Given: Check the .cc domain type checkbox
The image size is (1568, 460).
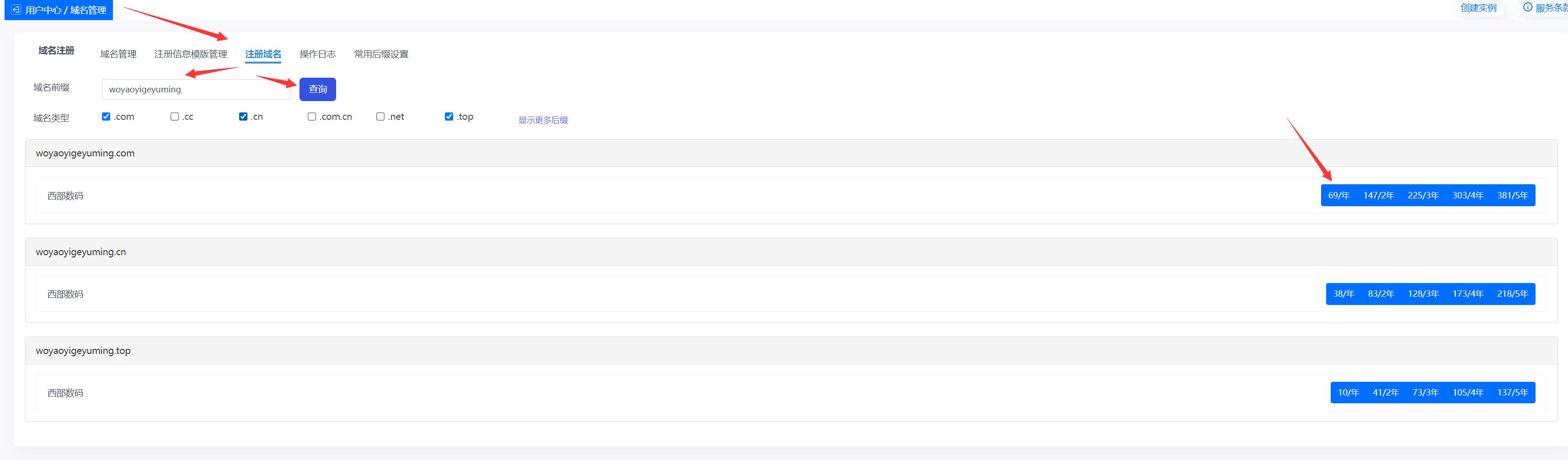Looking at the screenshot, I should point(175,116).
